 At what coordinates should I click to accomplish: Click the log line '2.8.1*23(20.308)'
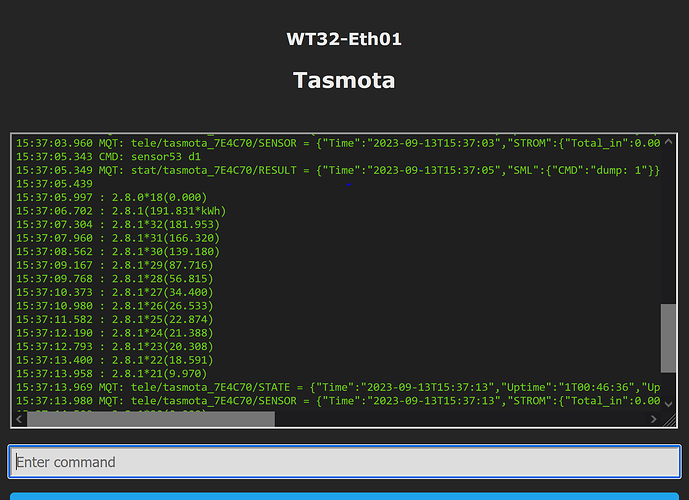click(x=115, y=347)
